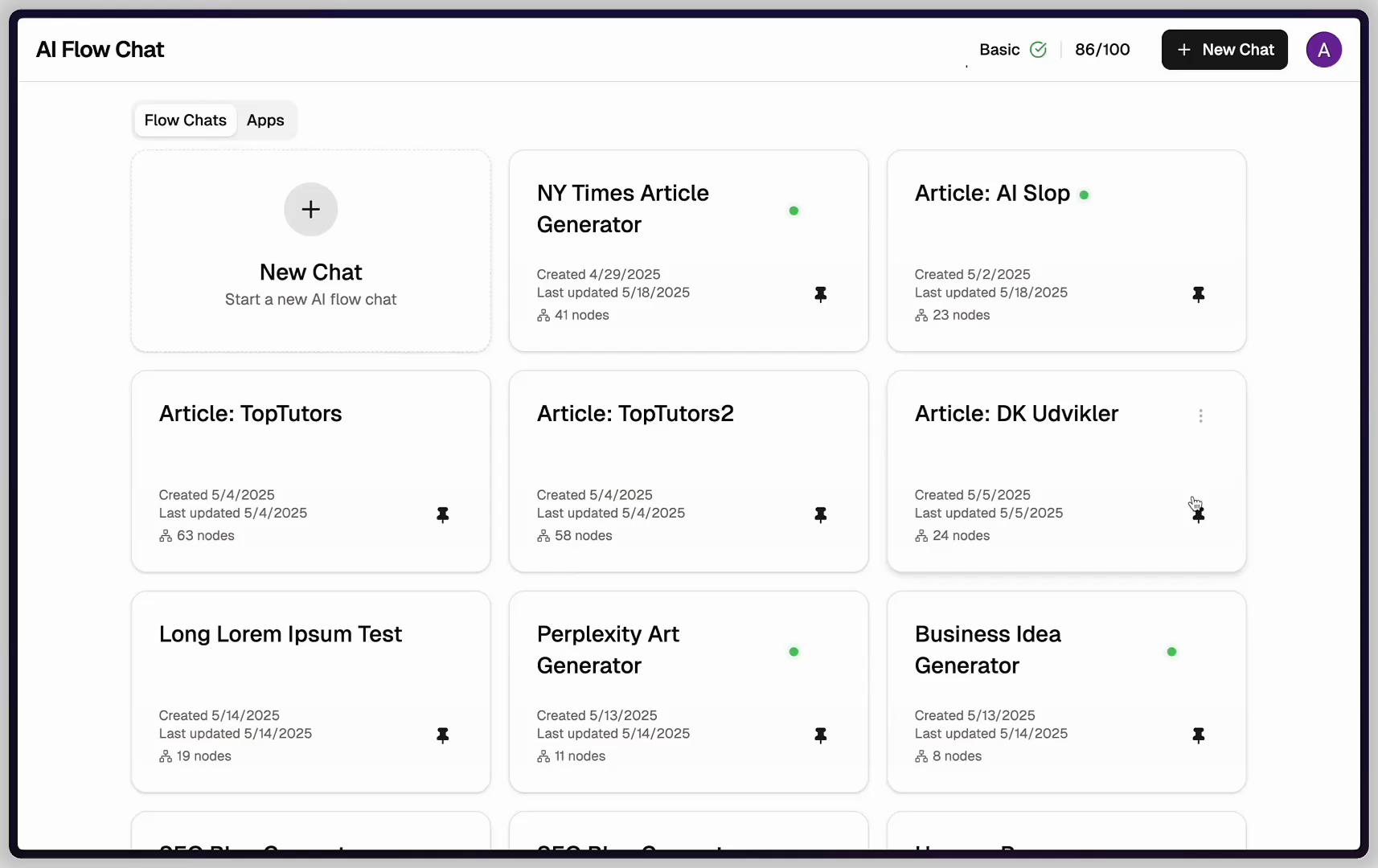
Task: Open three-dot menu on Article: DK Udvikler
Action: point(1200,416)
